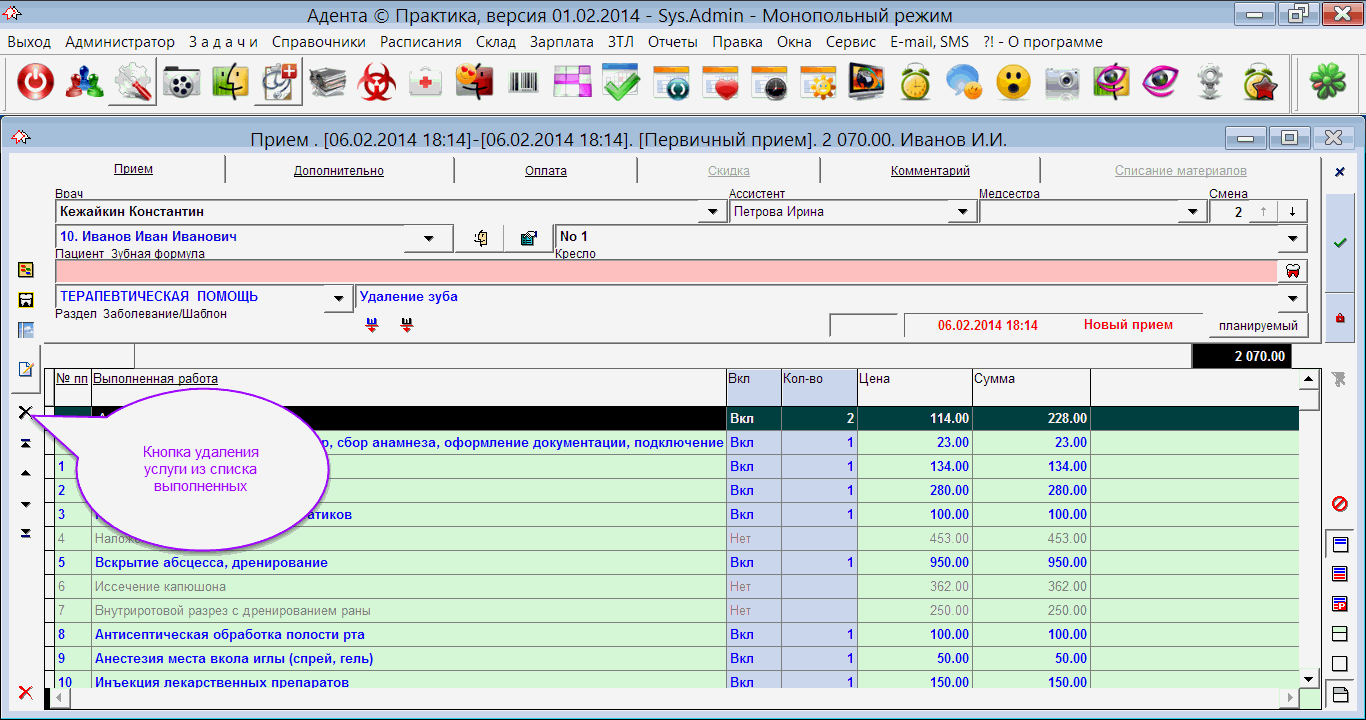Image resolution: width=1366 pixels, height=720 pixels.
Task: Click the tooth formula icon at right
Action: pyautogui.click(x=1292, y=271)
